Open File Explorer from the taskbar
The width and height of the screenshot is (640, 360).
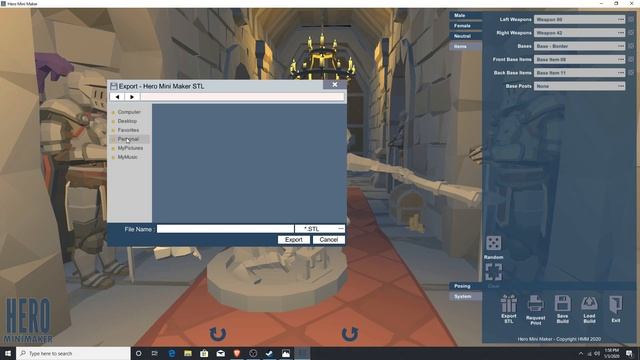point(188,353)
